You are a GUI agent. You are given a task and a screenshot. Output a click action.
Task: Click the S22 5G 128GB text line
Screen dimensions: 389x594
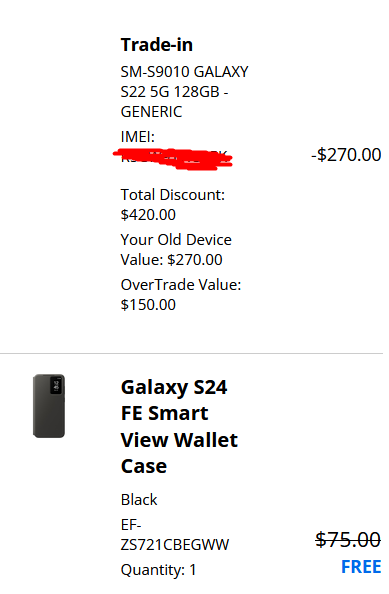174,92
